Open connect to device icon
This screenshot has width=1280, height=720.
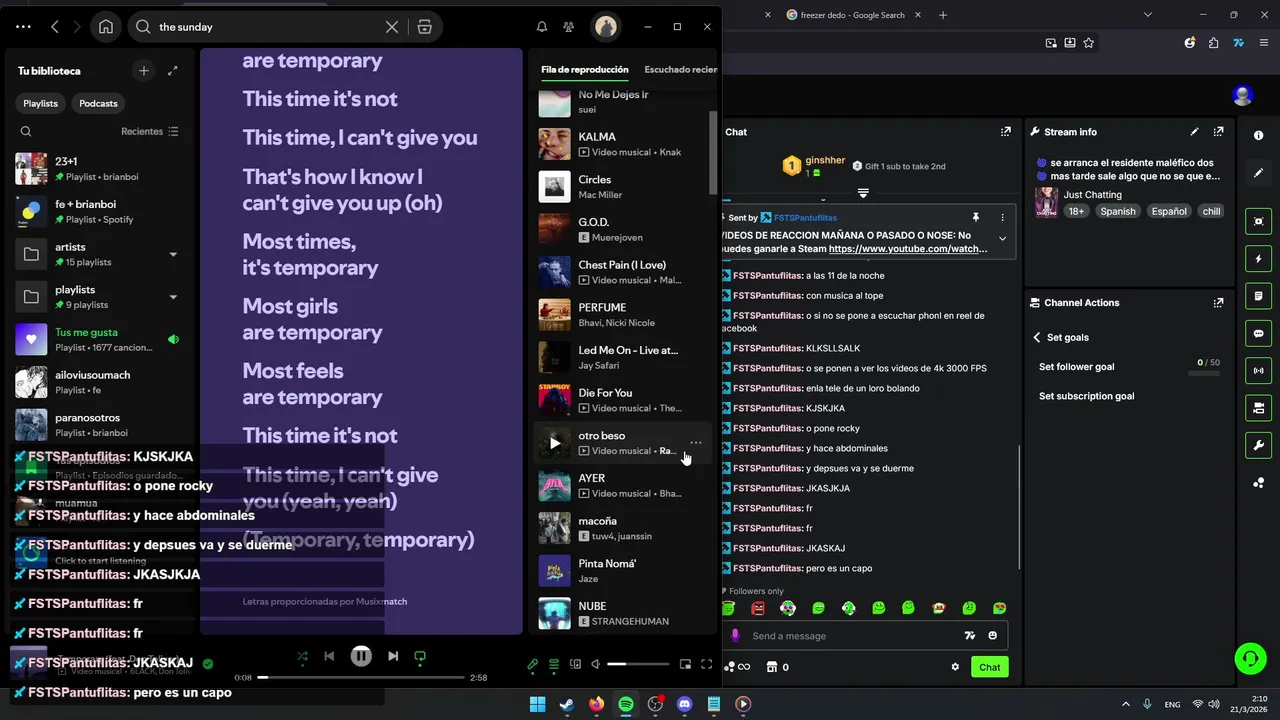[575, 664]
